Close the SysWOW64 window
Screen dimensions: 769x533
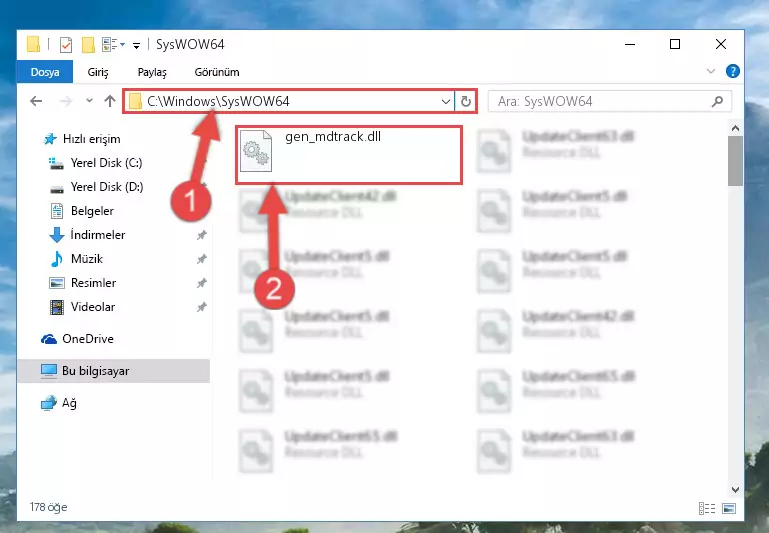(720, 45)
